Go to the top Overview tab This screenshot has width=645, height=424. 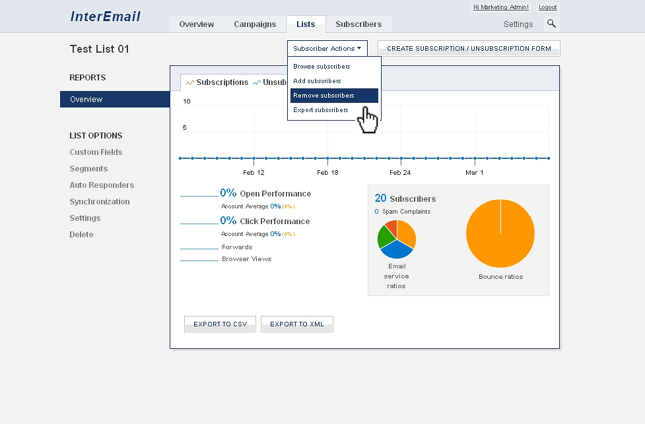tap(195, 24)
